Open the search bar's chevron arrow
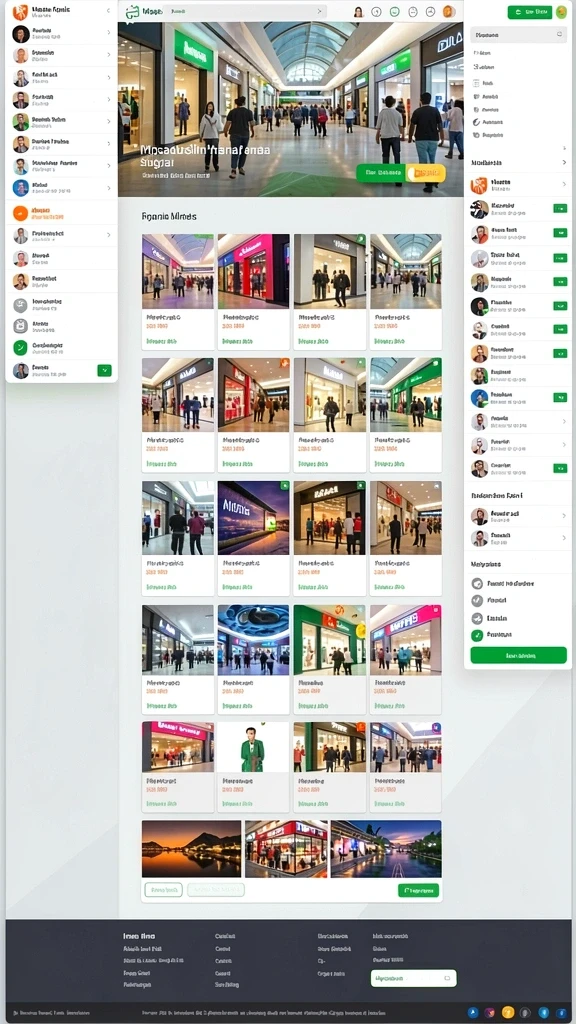Viewport: 576px width, 1024px height. coord(319,11)
